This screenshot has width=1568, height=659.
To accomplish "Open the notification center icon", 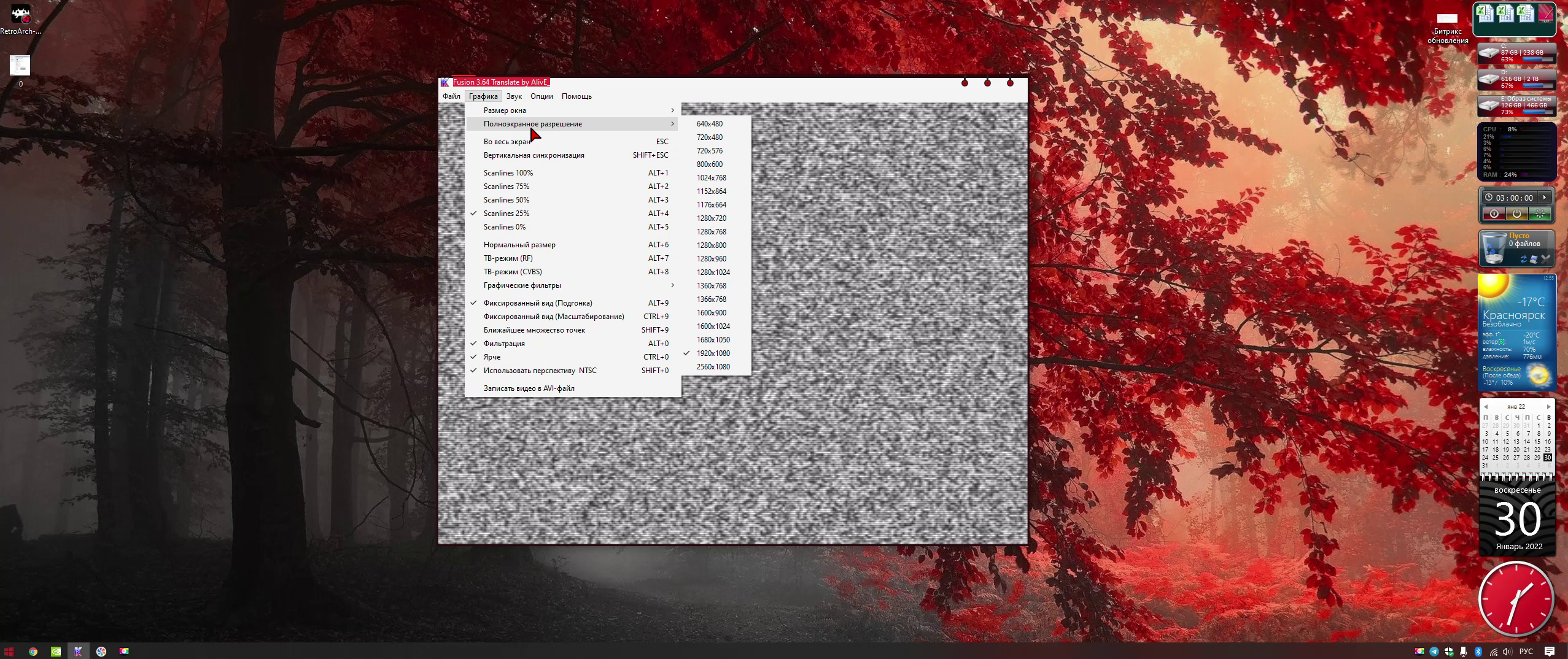I will [x=1550, y=652].
